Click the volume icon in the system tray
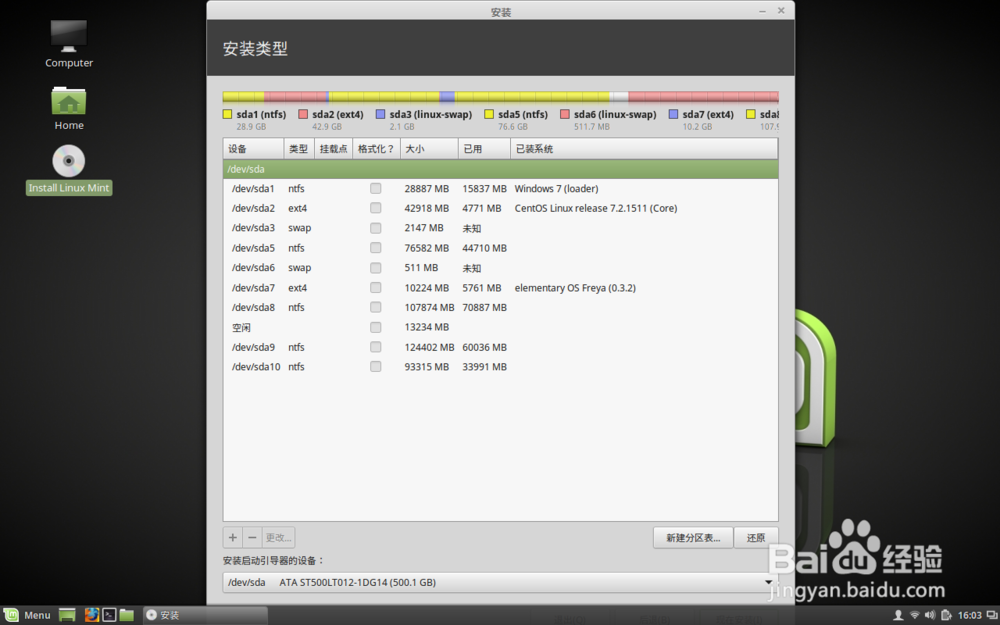Viewport: 1000px width, 625px height. pyautogui.click(x=930, y=615)
